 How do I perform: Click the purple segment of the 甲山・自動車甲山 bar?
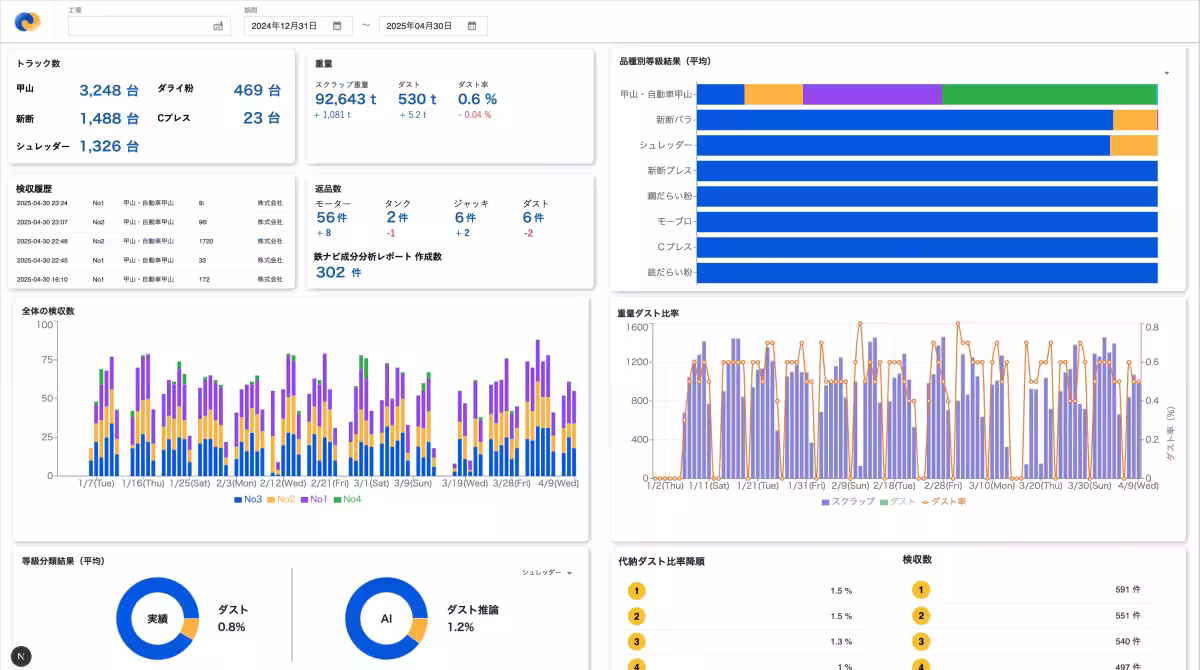click(871, 95)
